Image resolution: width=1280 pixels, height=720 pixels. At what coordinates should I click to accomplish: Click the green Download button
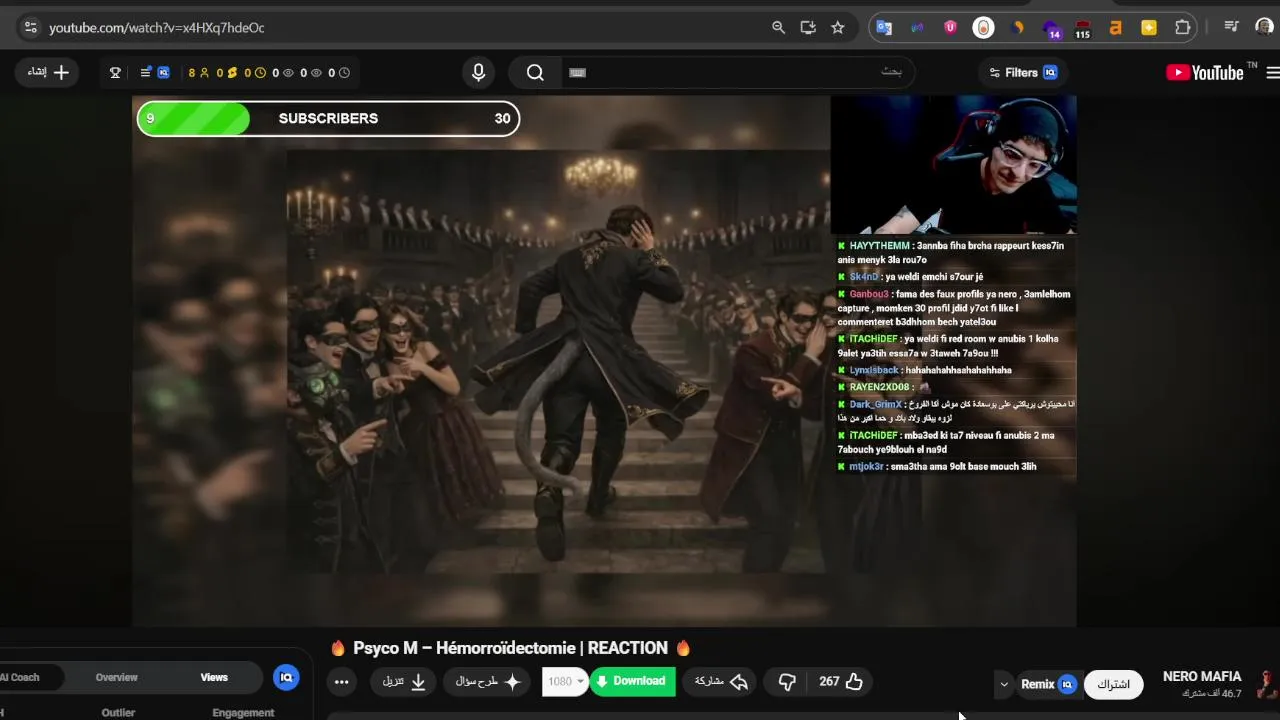tap(632, 682)
